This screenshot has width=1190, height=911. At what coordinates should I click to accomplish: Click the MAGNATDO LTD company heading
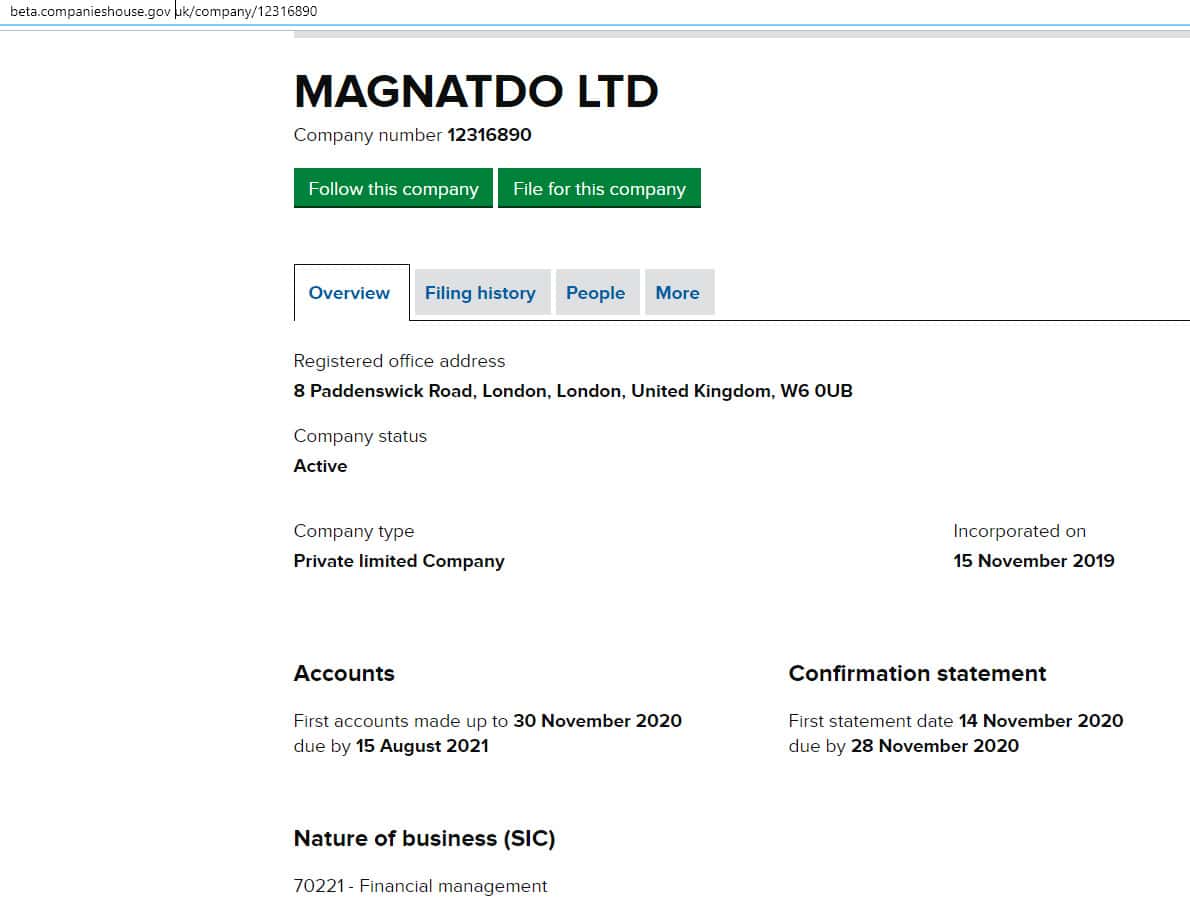[476, 92]
